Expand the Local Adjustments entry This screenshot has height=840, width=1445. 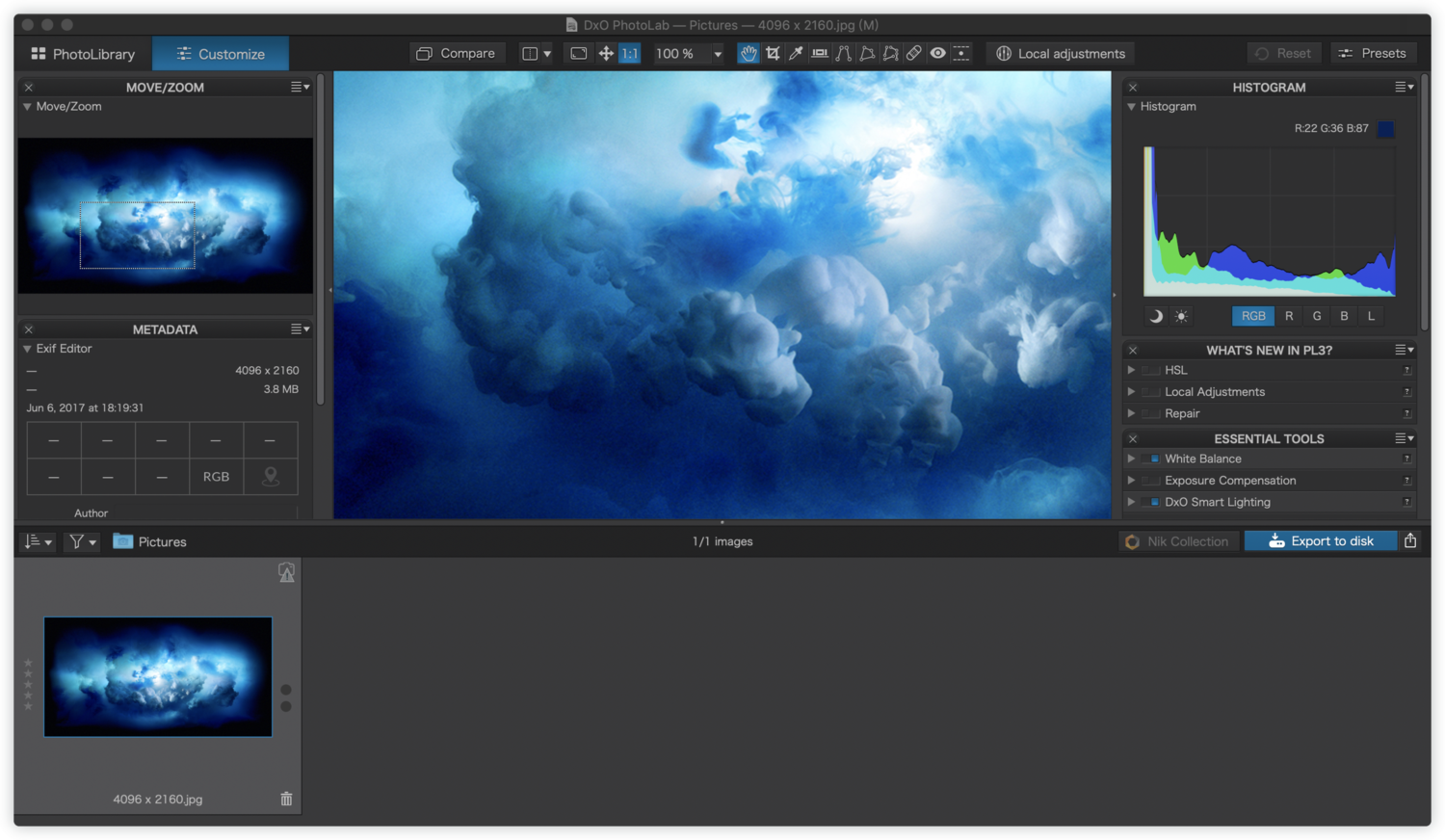(1131, 392)
